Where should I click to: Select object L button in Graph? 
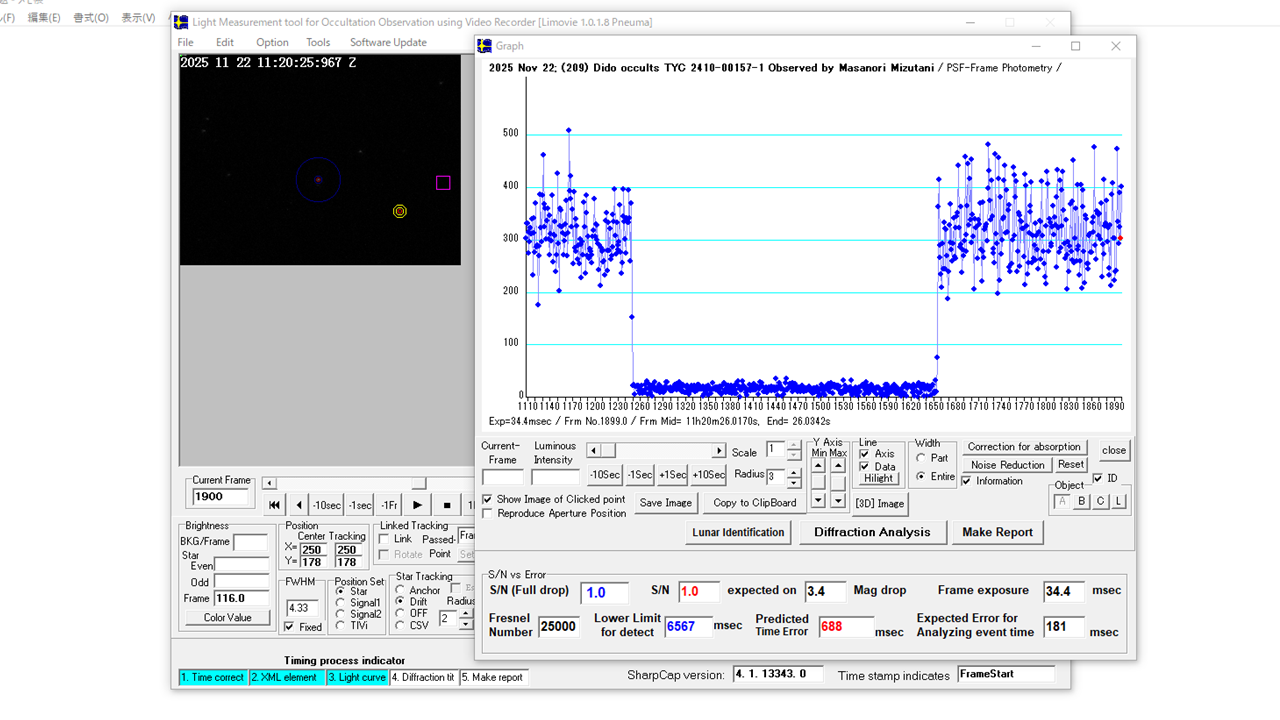(1119, 501)
